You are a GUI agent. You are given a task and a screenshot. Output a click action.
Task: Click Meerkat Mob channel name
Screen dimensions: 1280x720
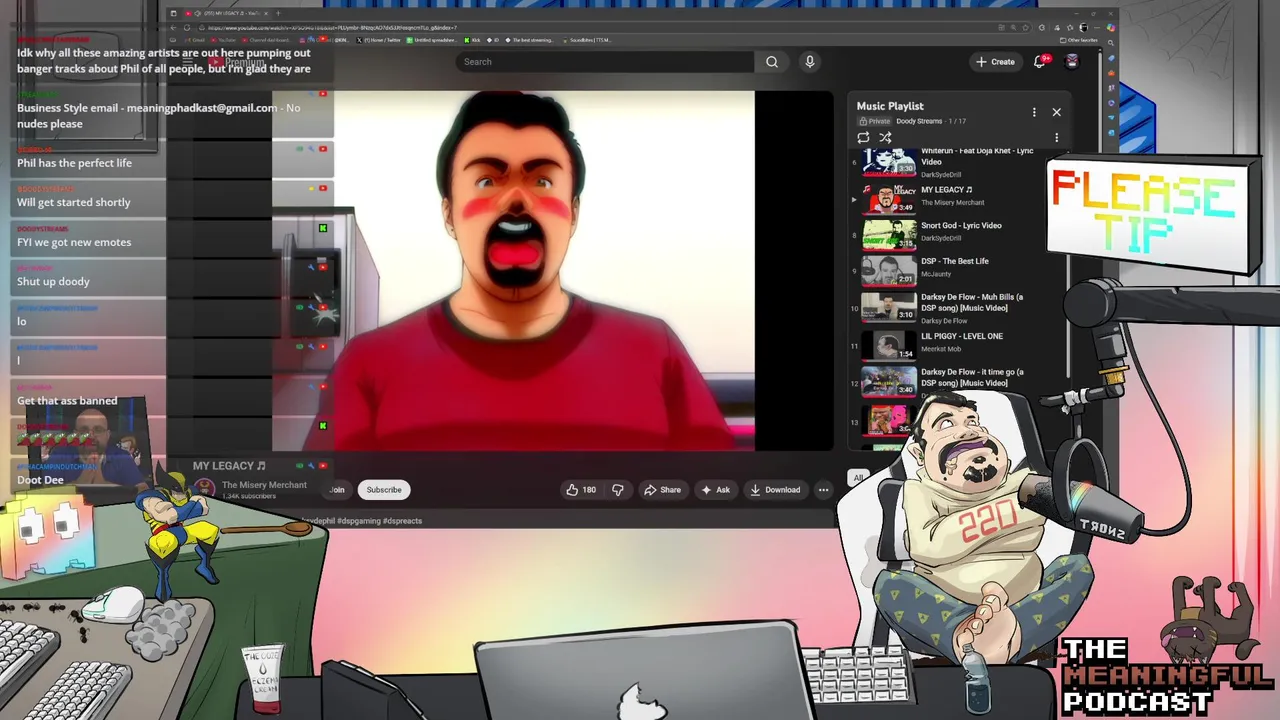[941, 349]
